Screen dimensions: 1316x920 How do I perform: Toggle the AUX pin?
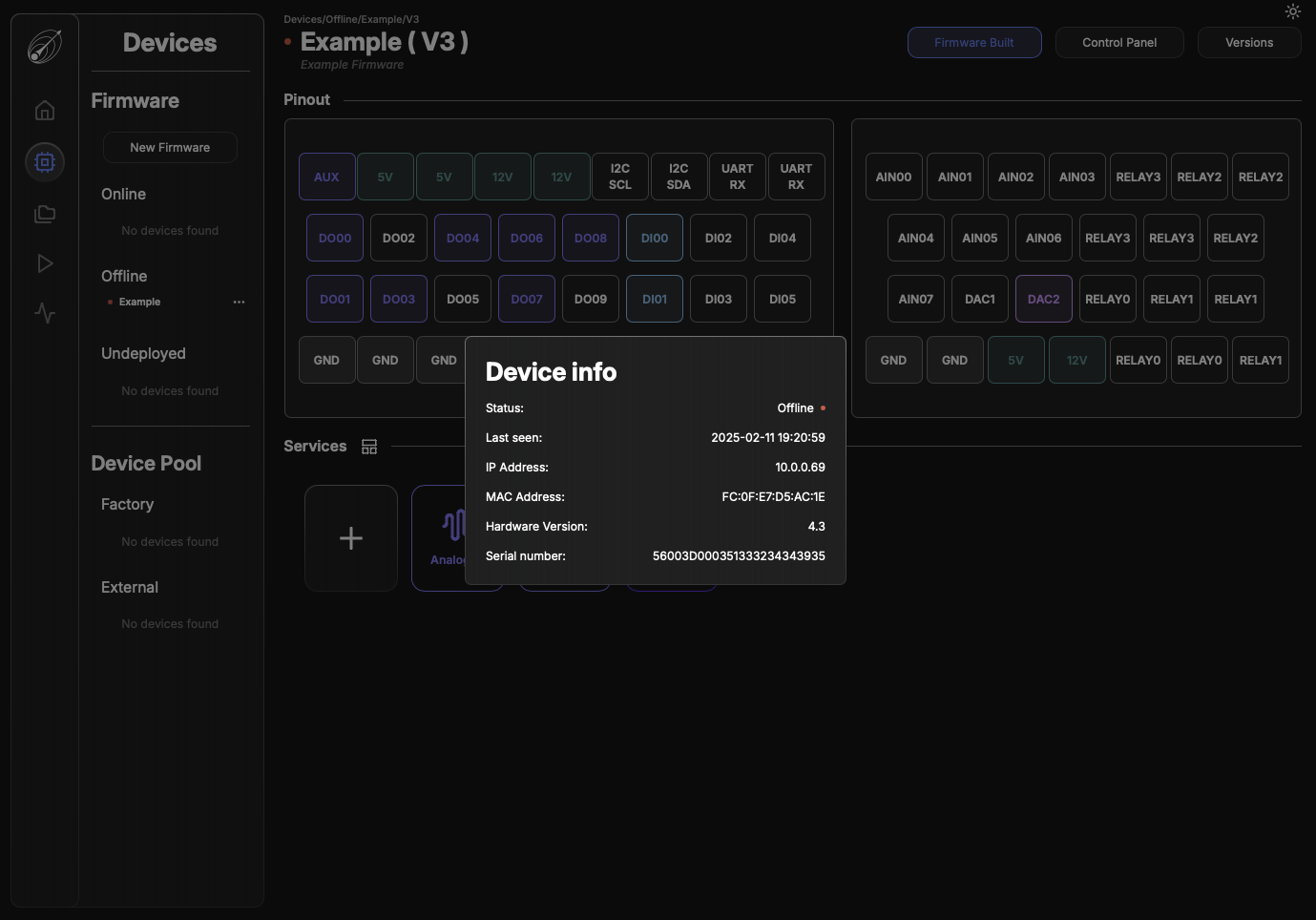point(326,178)
